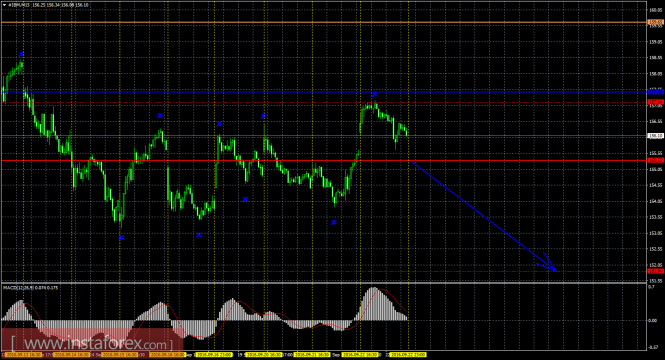
Task: Click the white current price label 156.10
Action: coord(656,136)
